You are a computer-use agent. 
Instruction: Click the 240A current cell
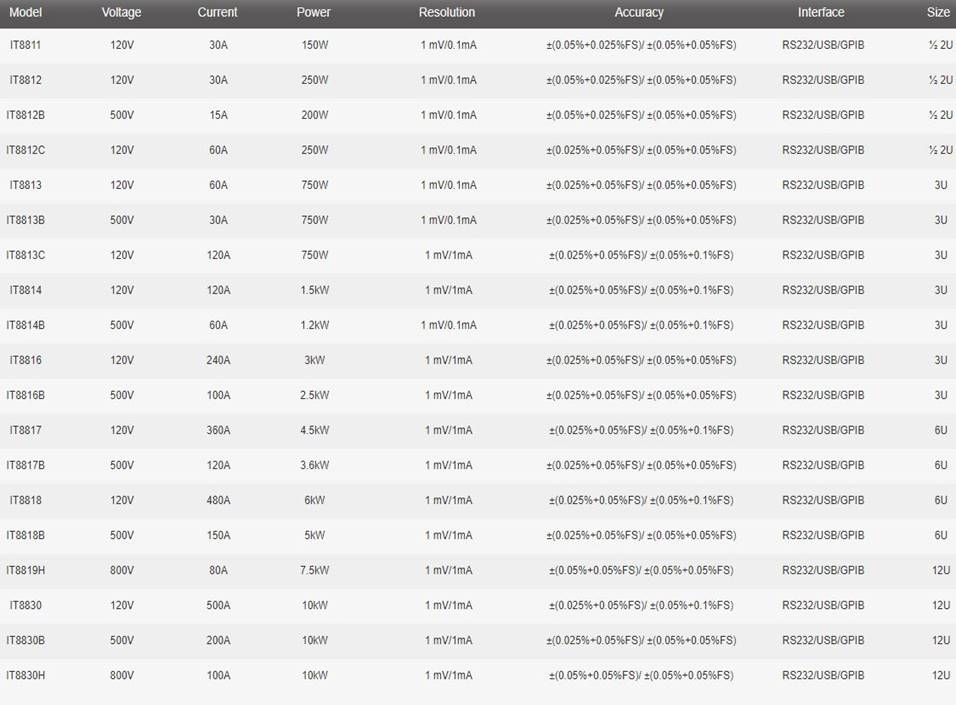(x=219, y=360)
